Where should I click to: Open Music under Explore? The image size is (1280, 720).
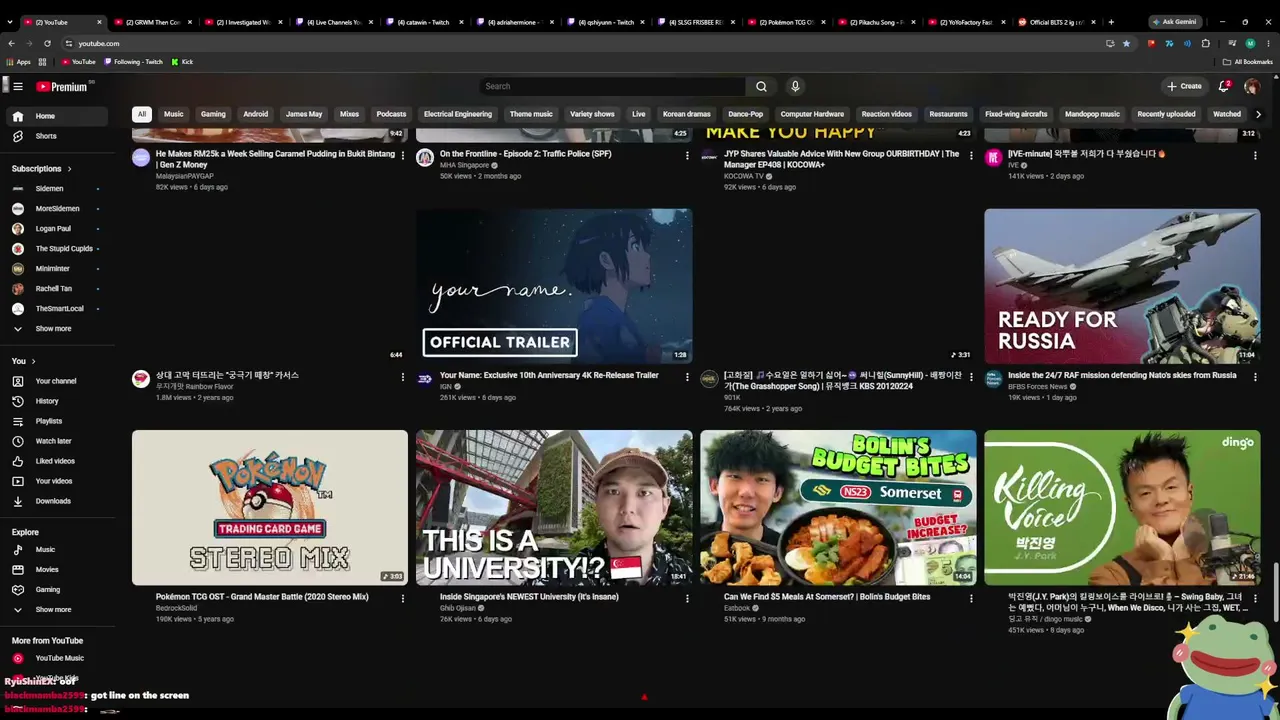coord(56,549)
